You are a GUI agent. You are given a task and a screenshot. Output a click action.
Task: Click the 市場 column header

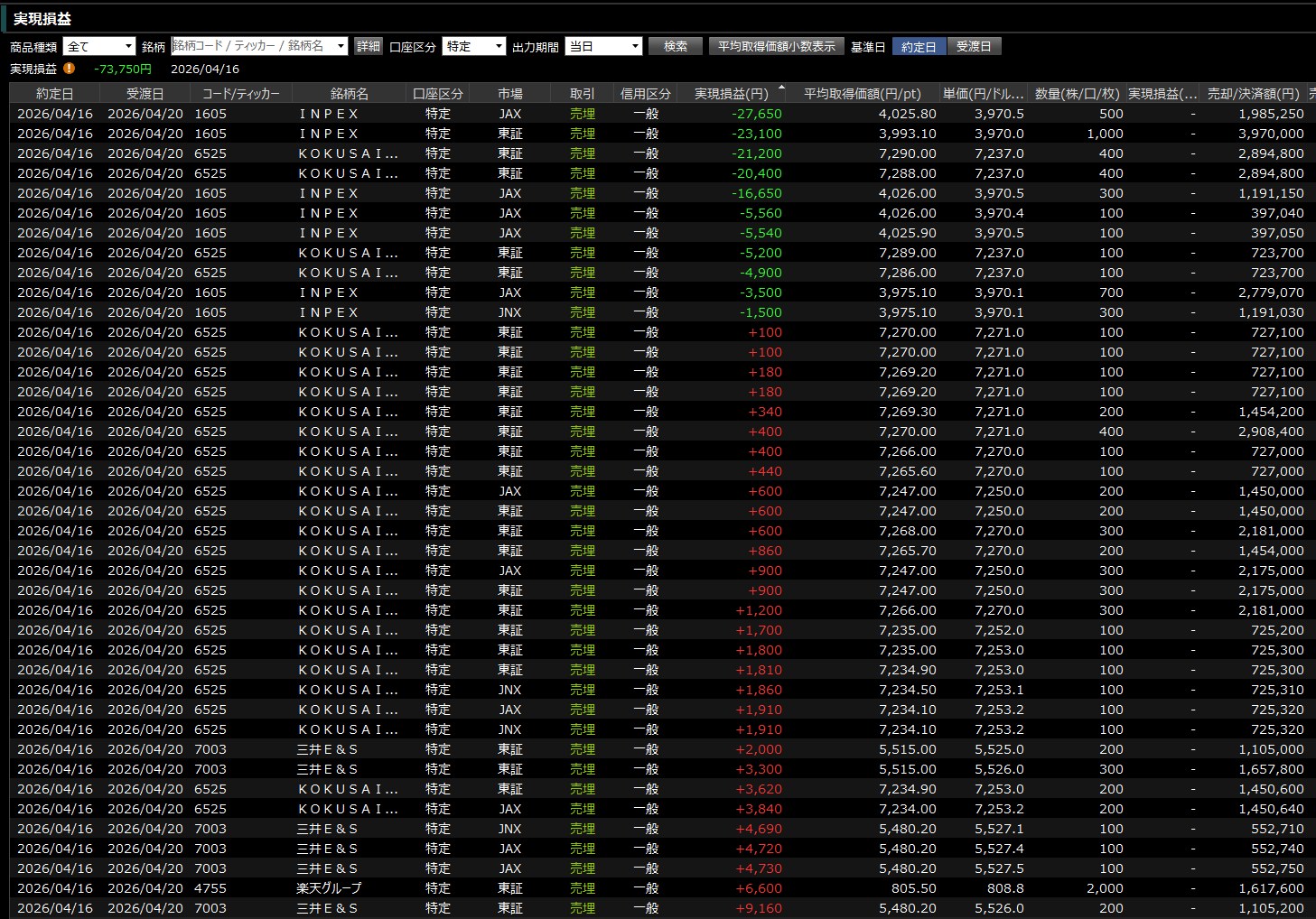pos(509,94)
